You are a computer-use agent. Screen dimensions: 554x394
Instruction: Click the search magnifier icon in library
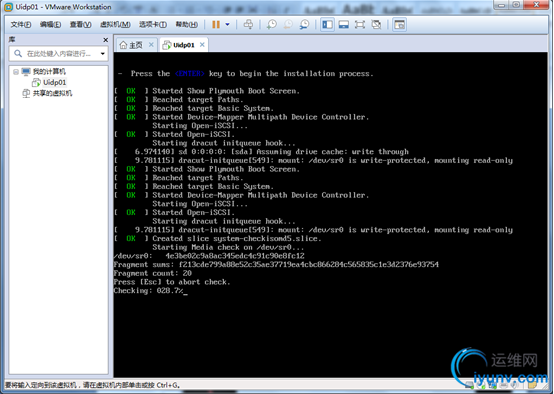point(18,54)
